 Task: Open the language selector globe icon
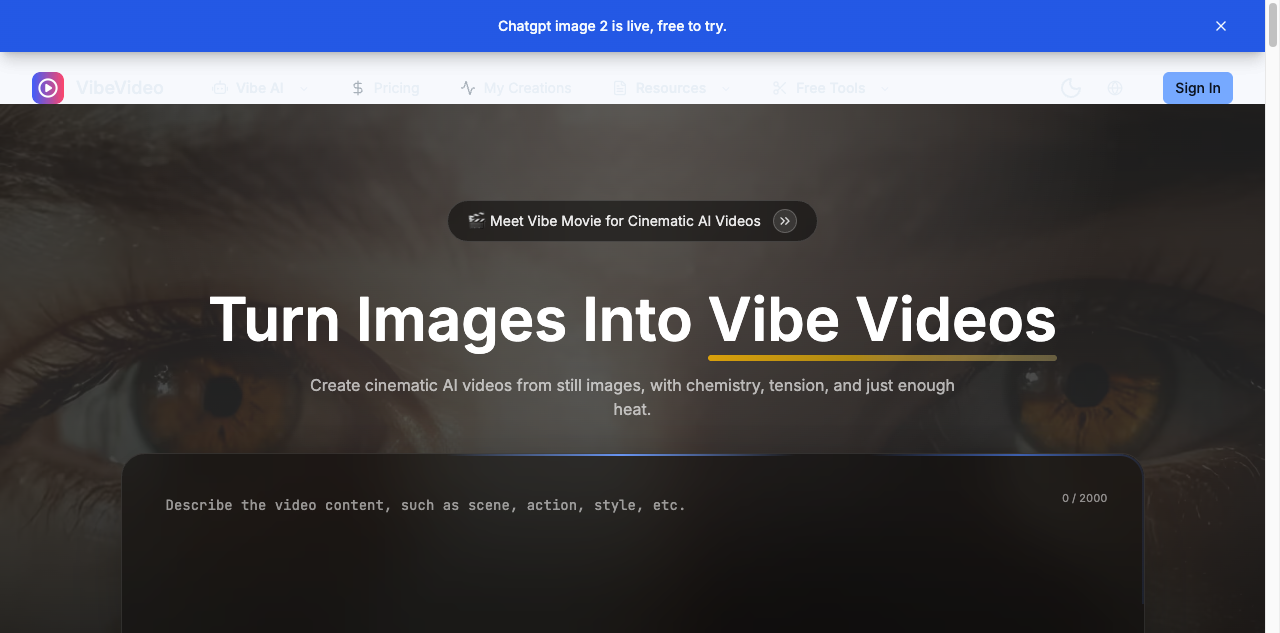(1115, 88)
